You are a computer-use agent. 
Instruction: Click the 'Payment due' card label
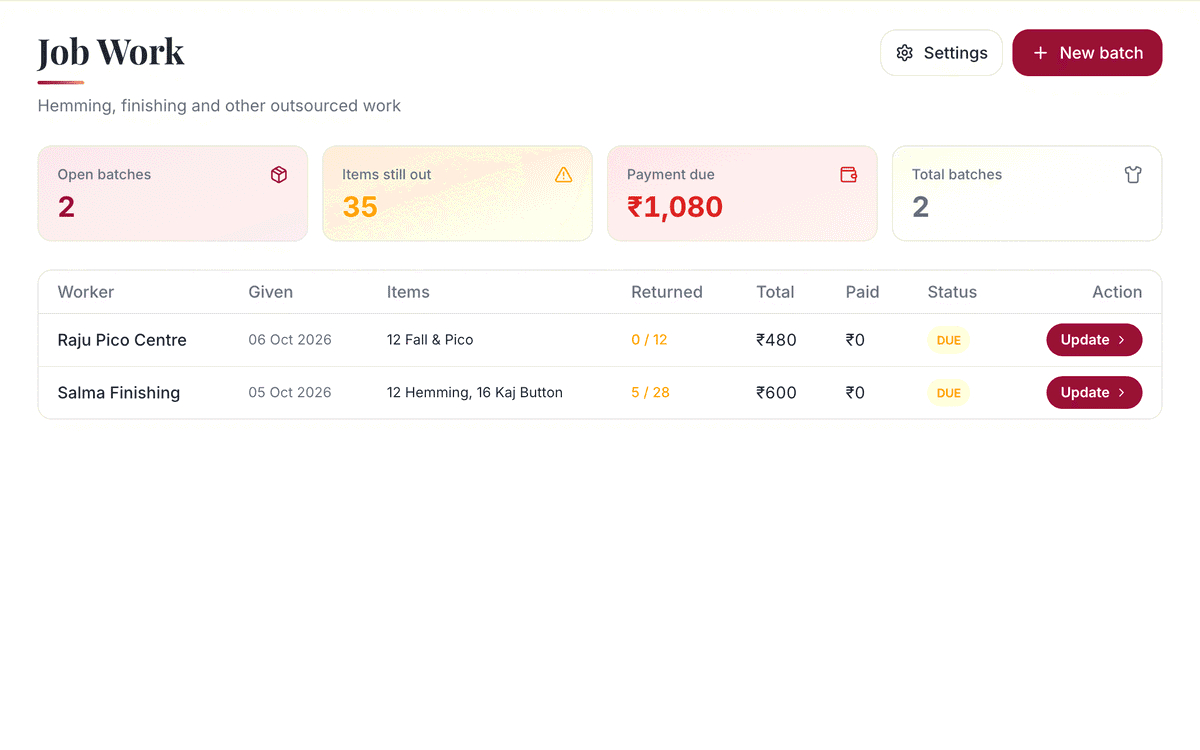(x=671, y=174)
